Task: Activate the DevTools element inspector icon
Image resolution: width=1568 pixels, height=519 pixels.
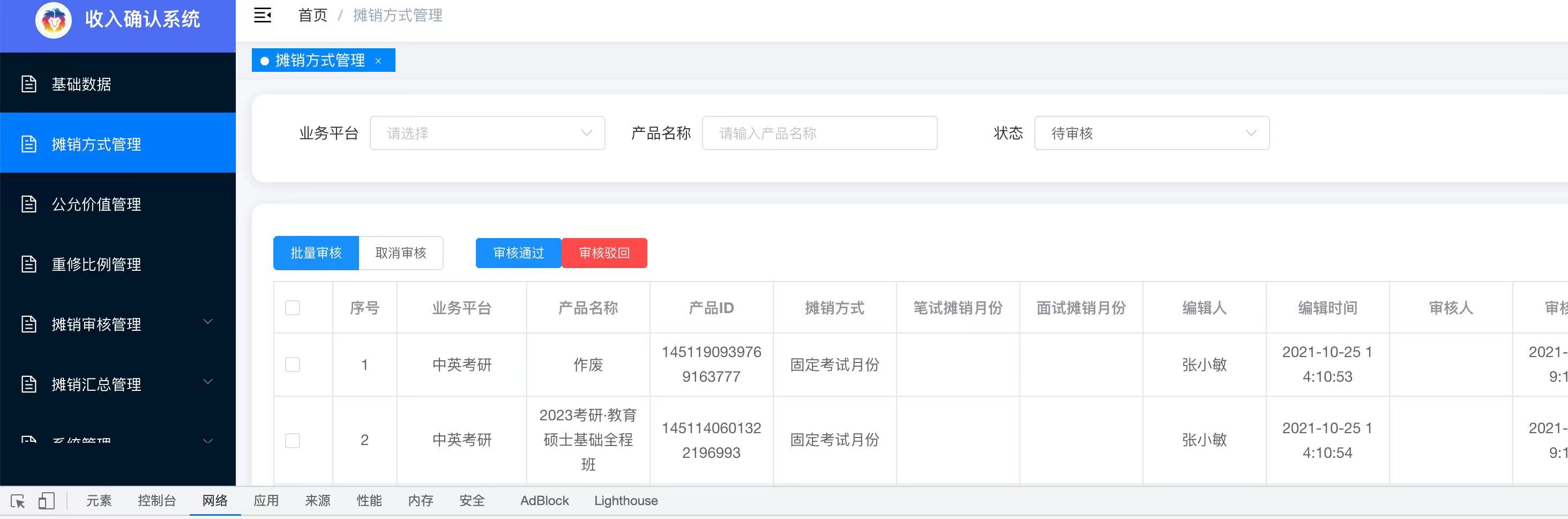Action: click(18, 501)
